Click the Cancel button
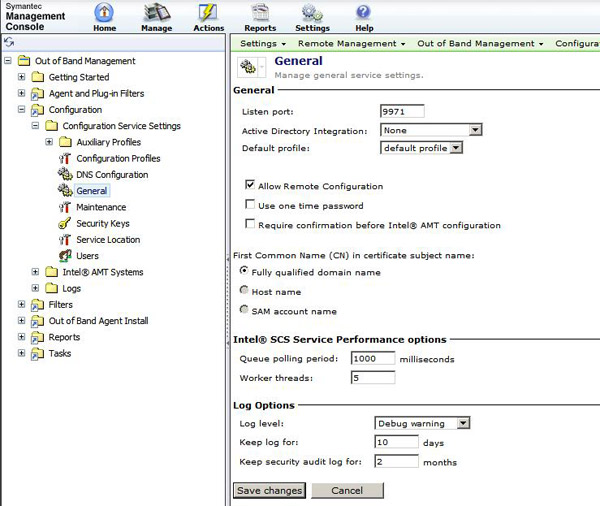This screenshot has height=506, width=600. coord(347,490)
